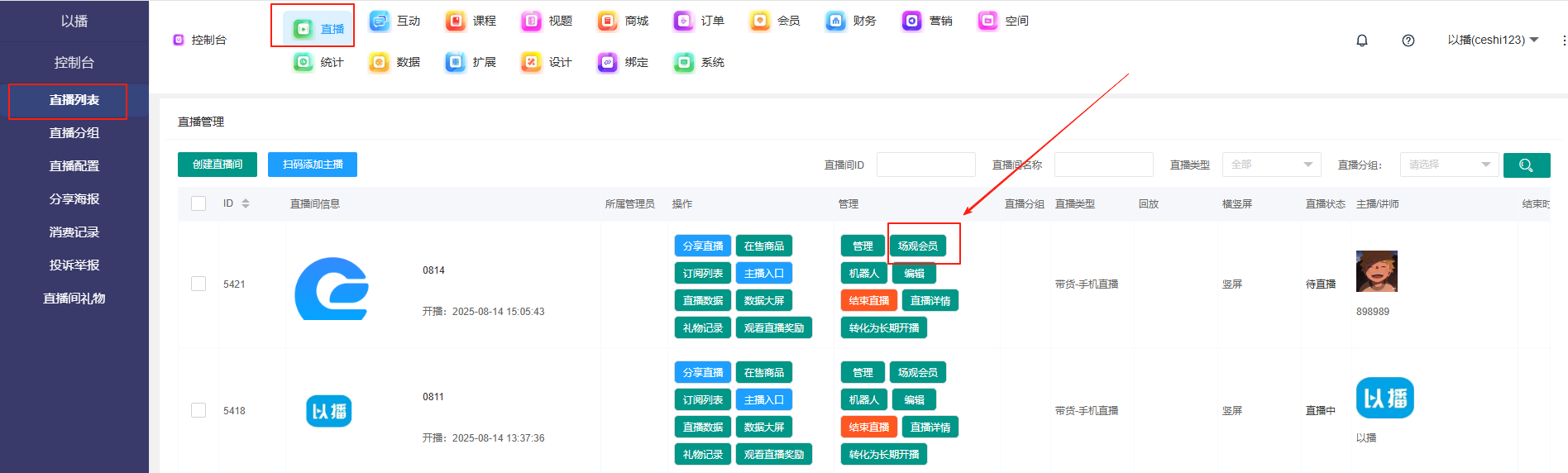Screen dimensions: 1568x473
Task: Open the 商城 module icon
Action: tap(608, 21)
